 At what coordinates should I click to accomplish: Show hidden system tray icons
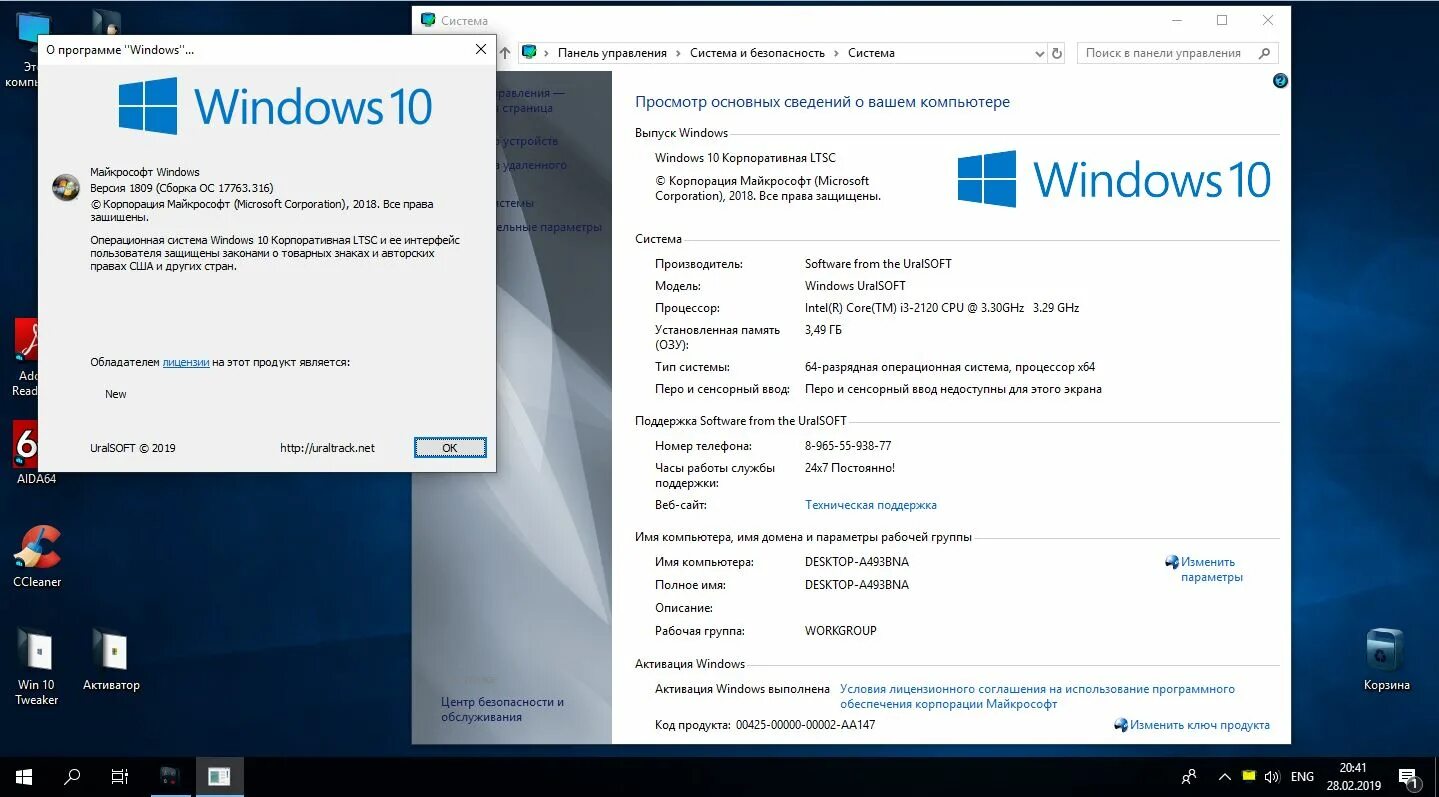[1224, 776]
